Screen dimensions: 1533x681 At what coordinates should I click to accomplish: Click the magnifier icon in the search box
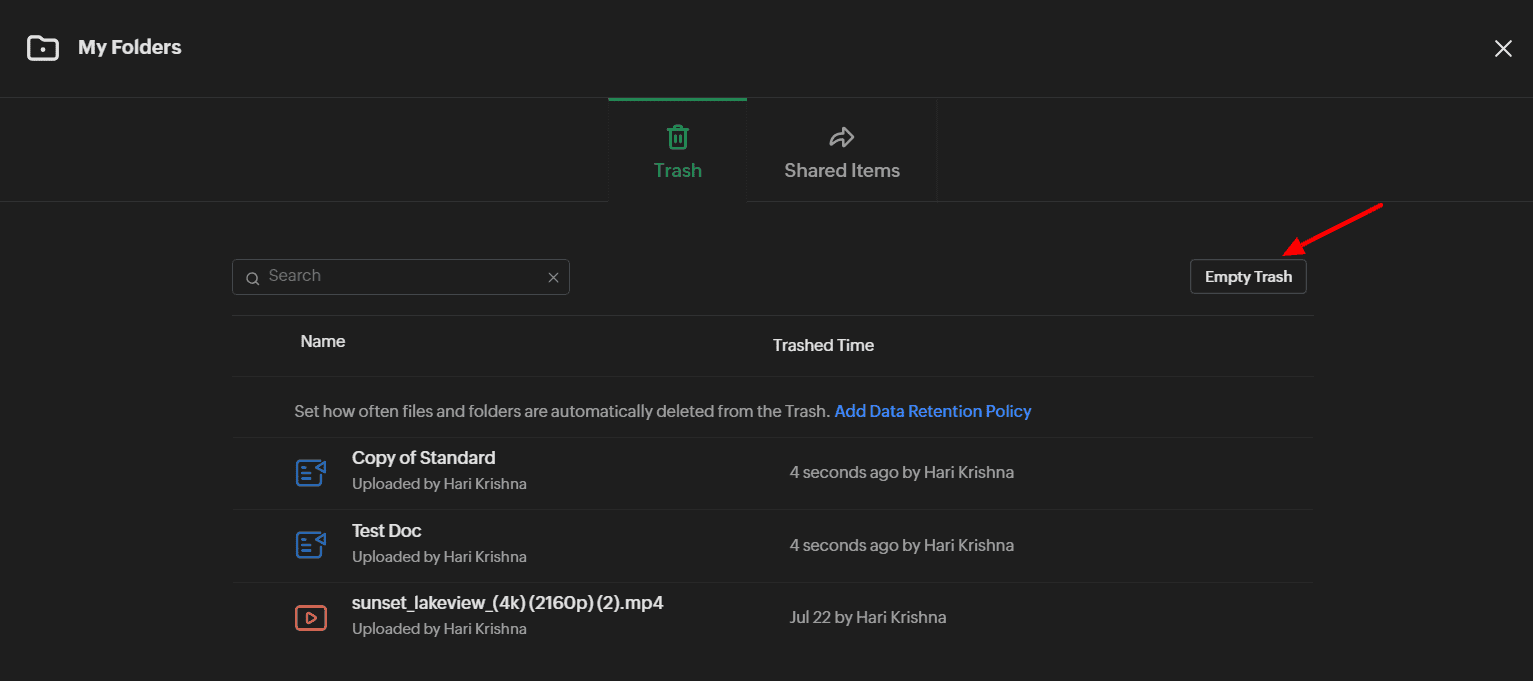click(253, 278)
